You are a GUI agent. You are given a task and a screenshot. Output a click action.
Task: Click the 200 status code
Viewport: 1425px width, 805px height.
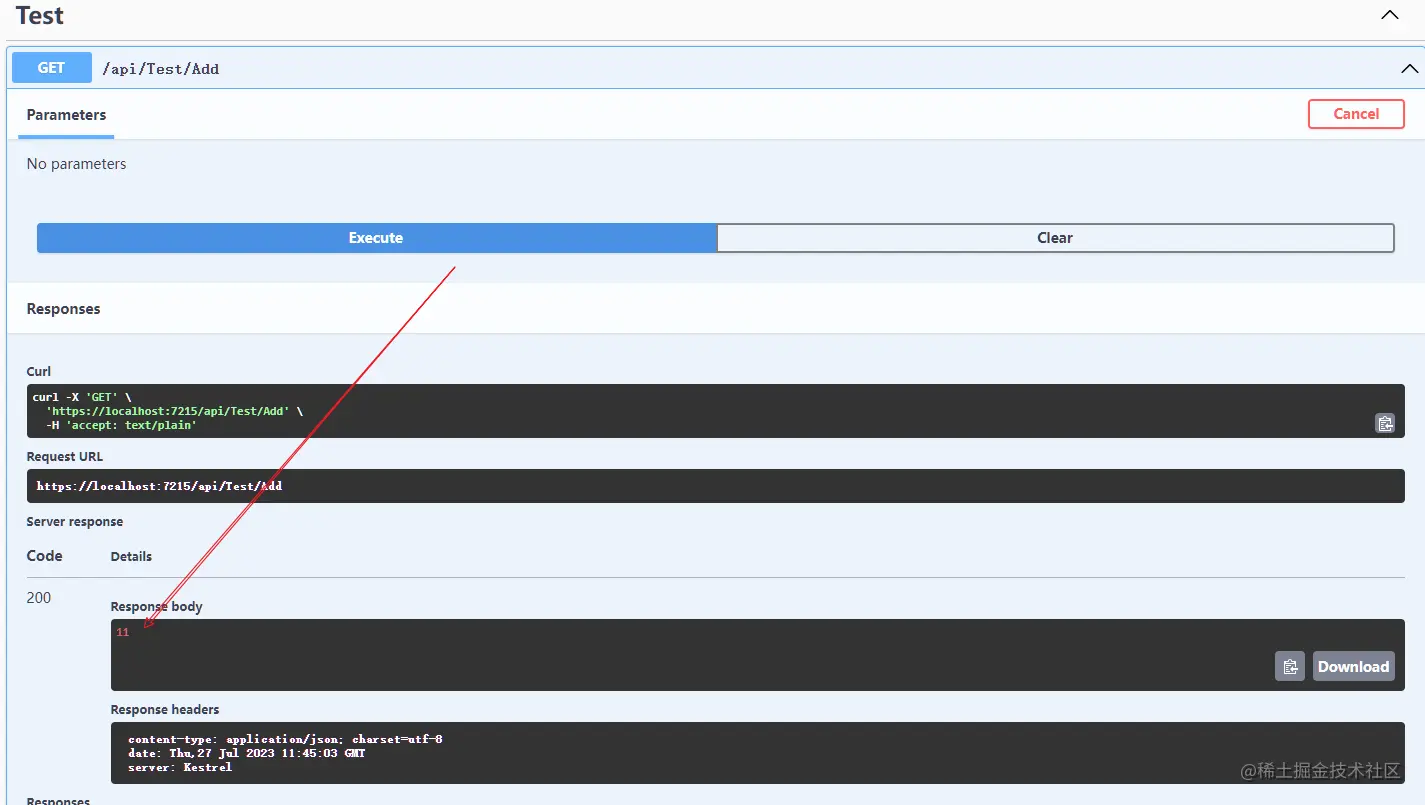click(x=39, y=598)
